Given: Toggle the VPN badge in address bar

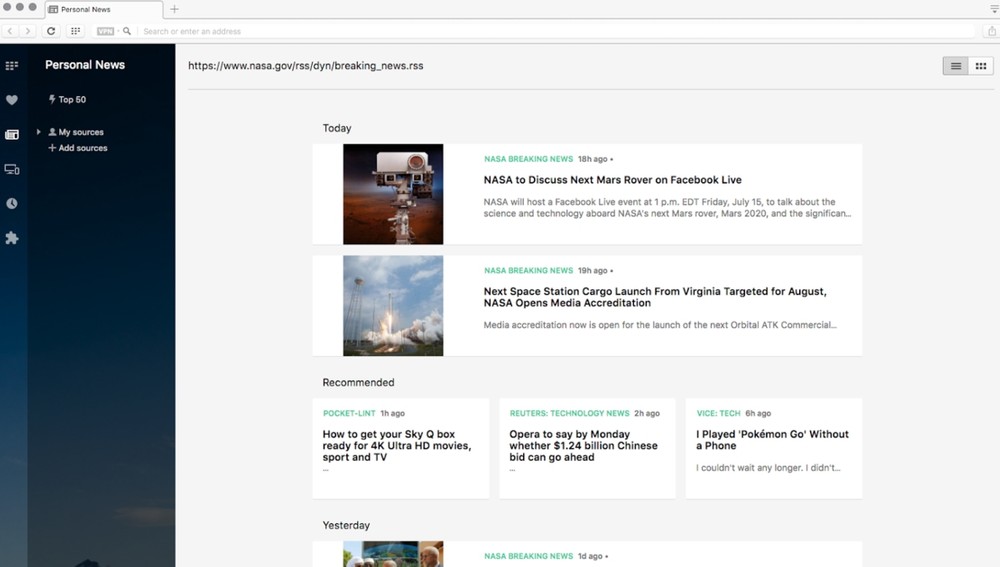Looking at the screenshot, I should click(105, 31).
